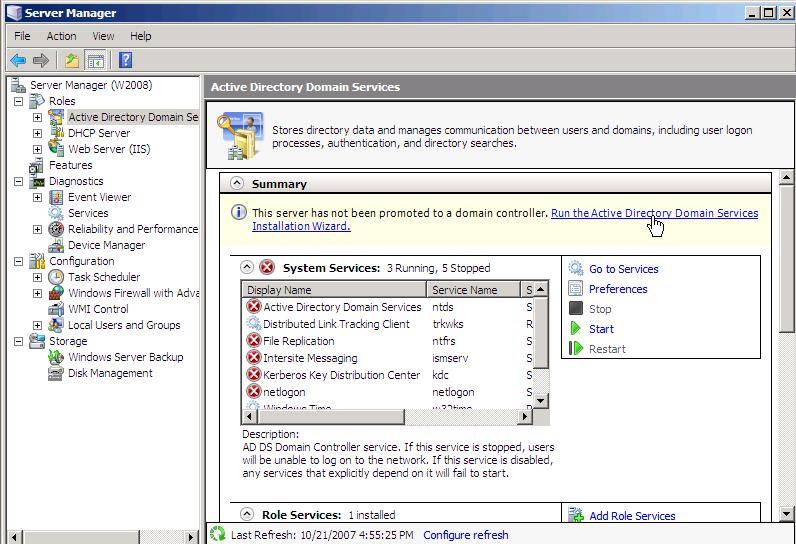Viewport: 796px width, 544px height.
Task: Click the Forward arrow toolbar icon
Action: click(41, 60)
